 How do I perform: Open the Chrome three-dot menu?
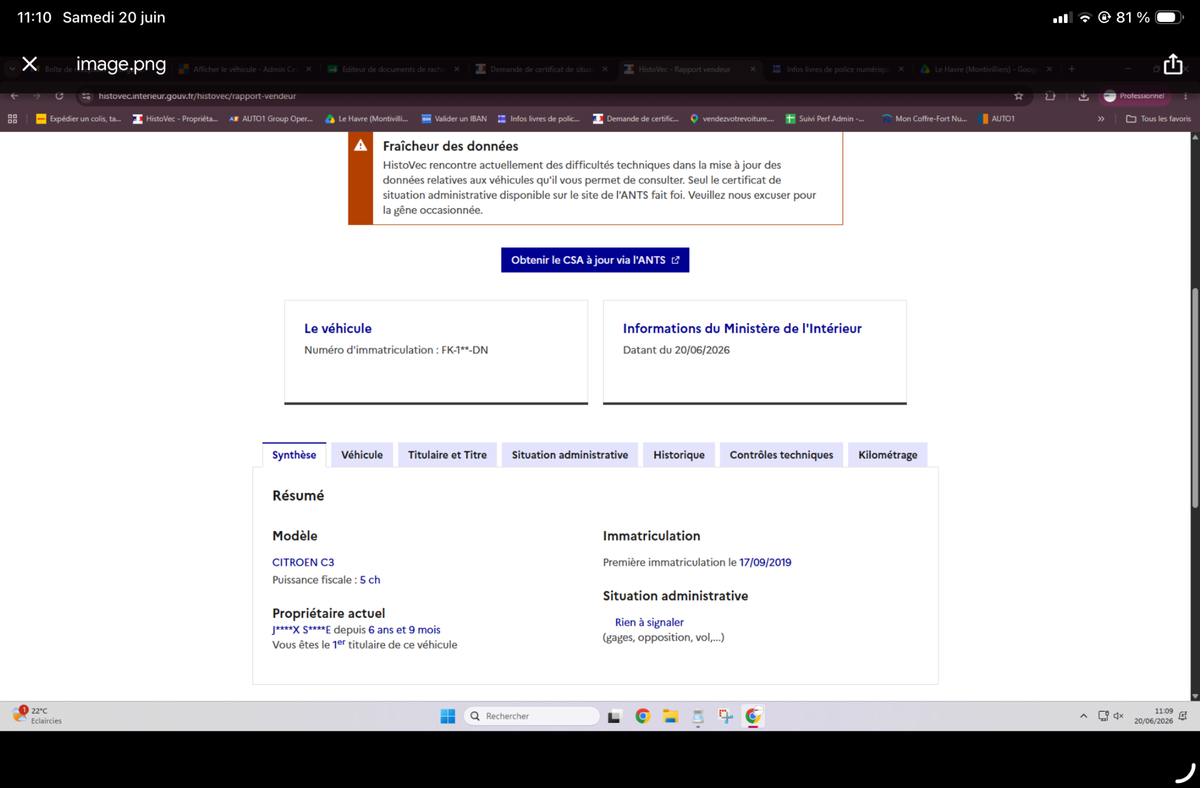[x=1186, y=96]
